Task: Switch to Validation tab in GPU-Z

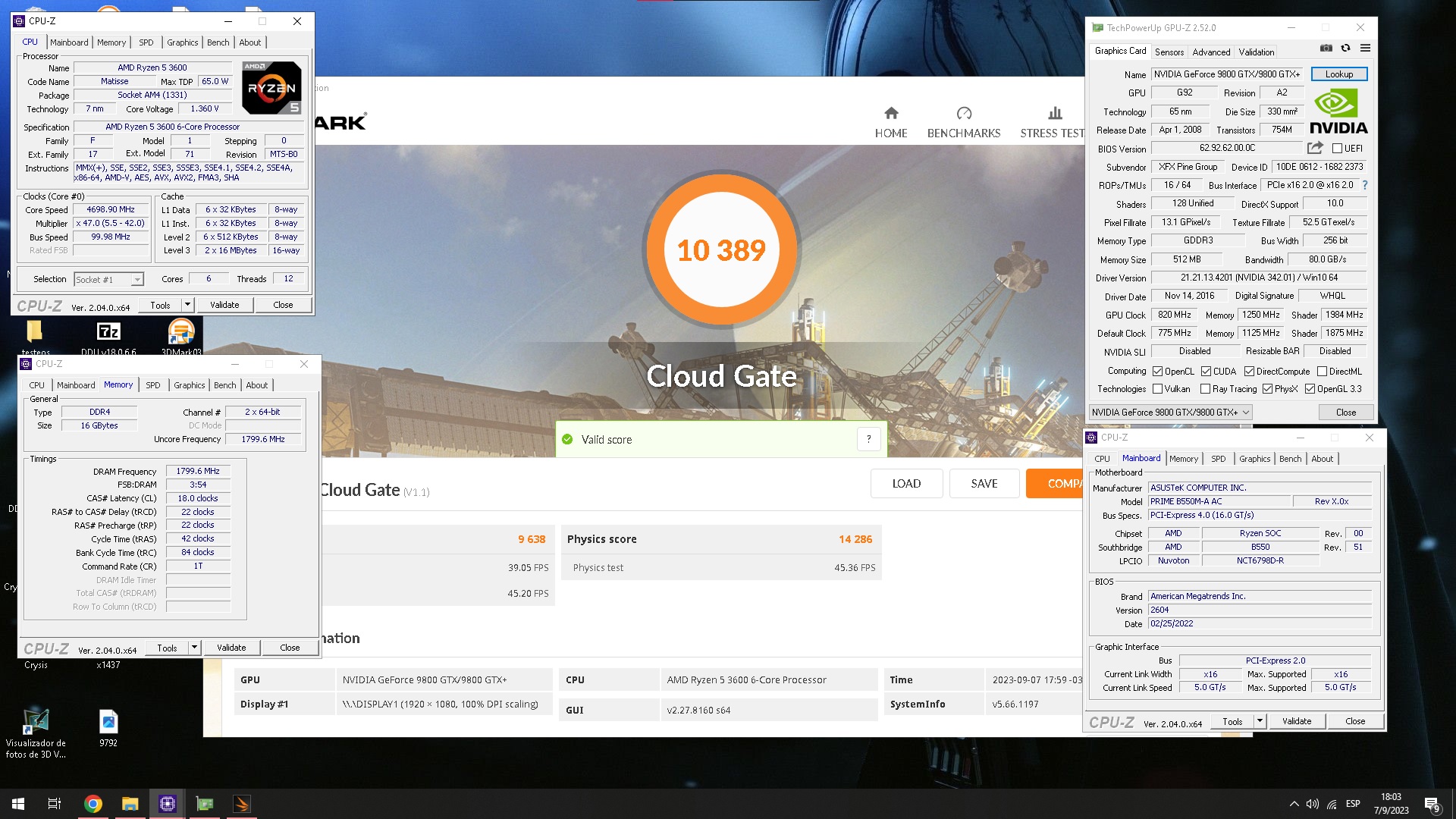Action: click(x=1257, y=52)
